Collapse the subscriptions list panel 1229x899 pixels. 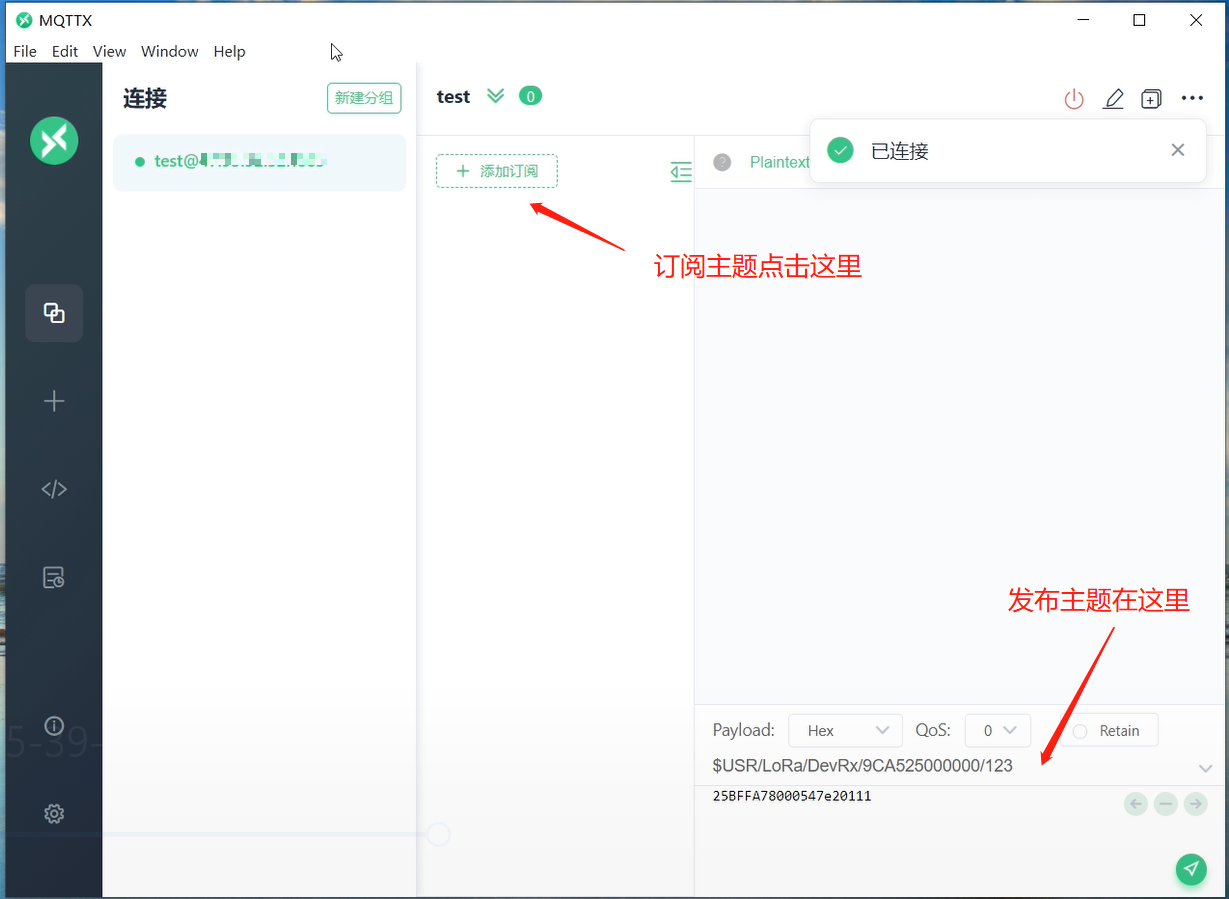pos(681,172)
